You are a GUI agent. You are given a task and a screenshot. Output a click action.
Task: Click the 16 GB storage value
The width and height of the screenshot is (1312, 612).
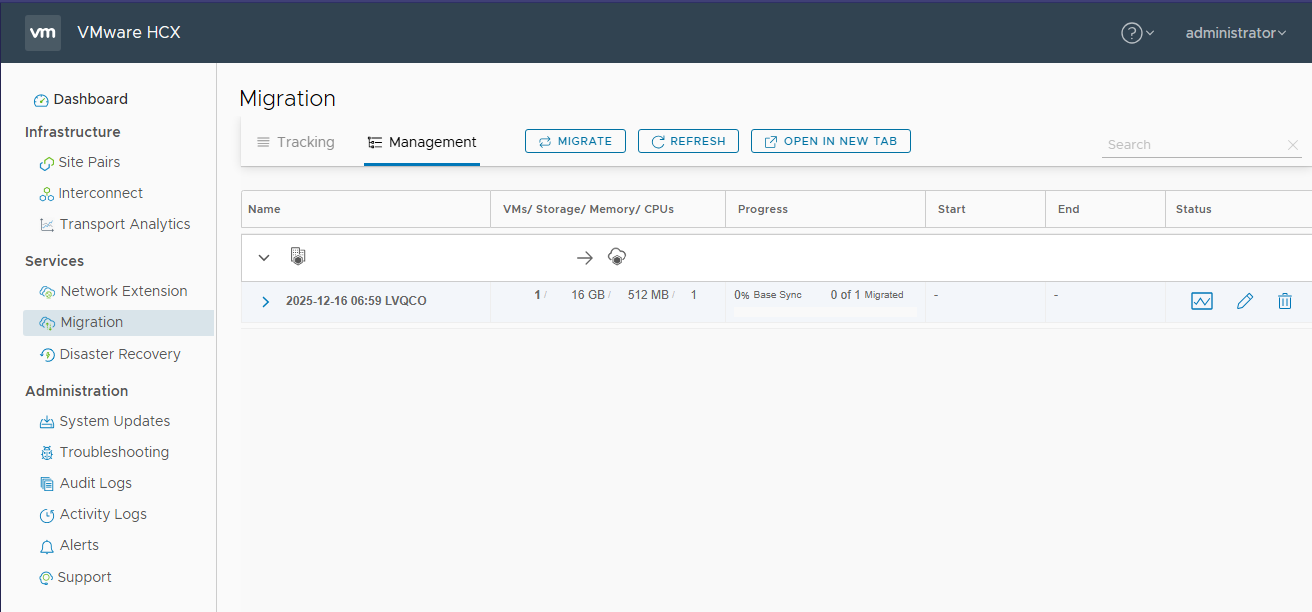(588, 295)
